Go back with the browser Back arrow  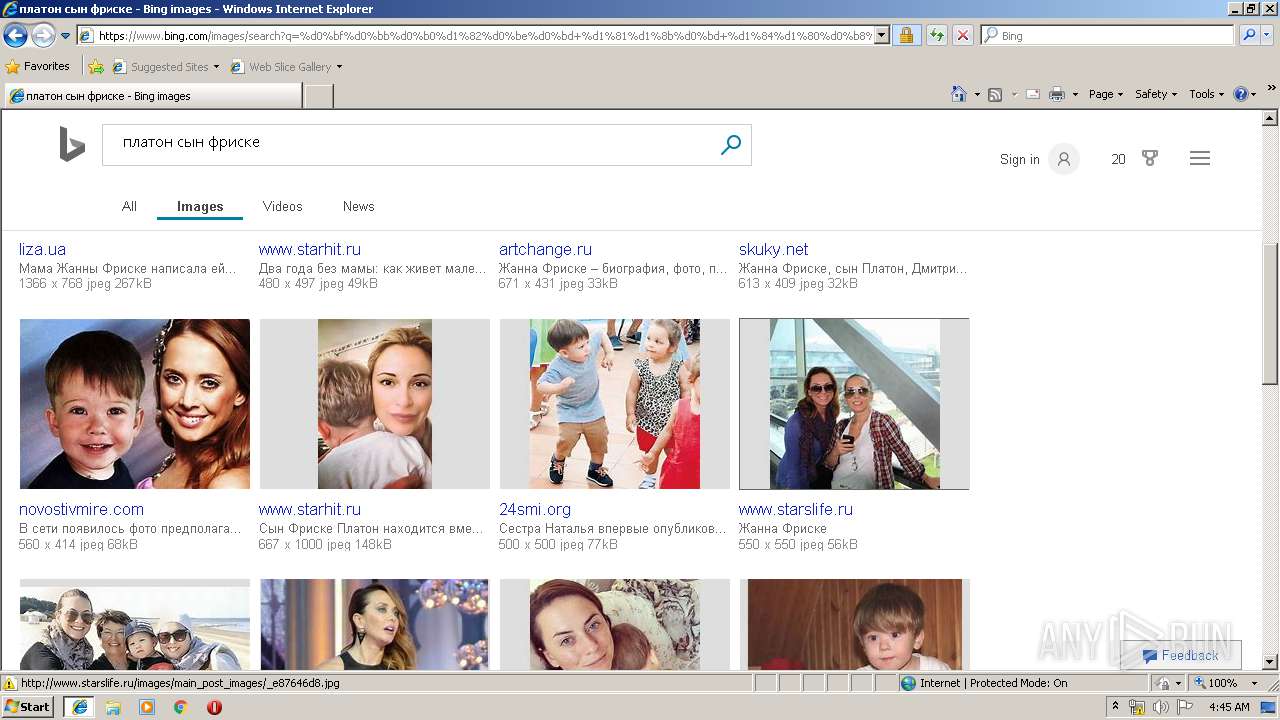(x=15, y=36)
